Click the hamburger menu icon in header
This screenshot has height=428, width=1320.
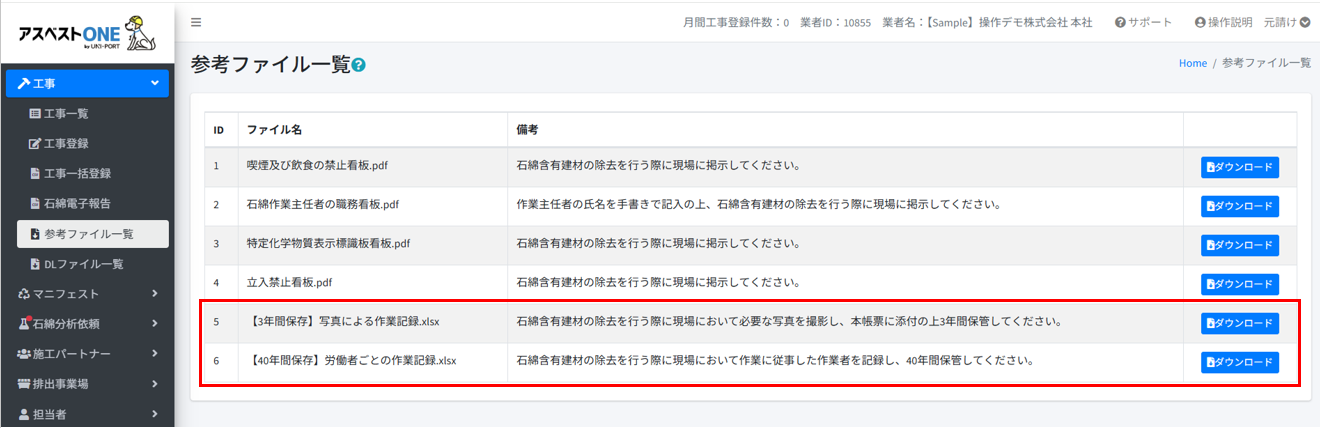coord(196,22)
